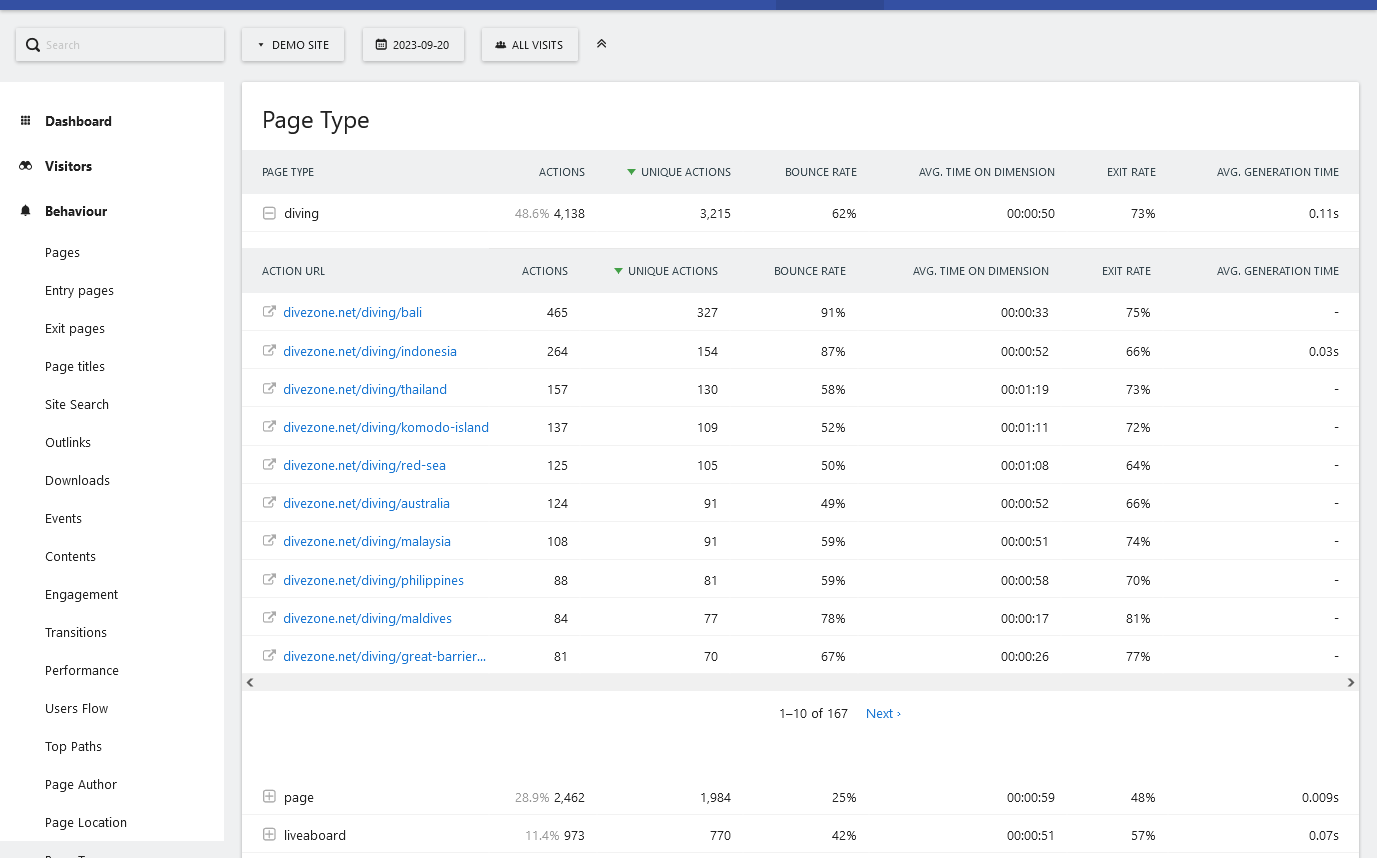Open divezone.net/diving/red-sea link
Screen dimensions: 1377x858
(364, 465)
